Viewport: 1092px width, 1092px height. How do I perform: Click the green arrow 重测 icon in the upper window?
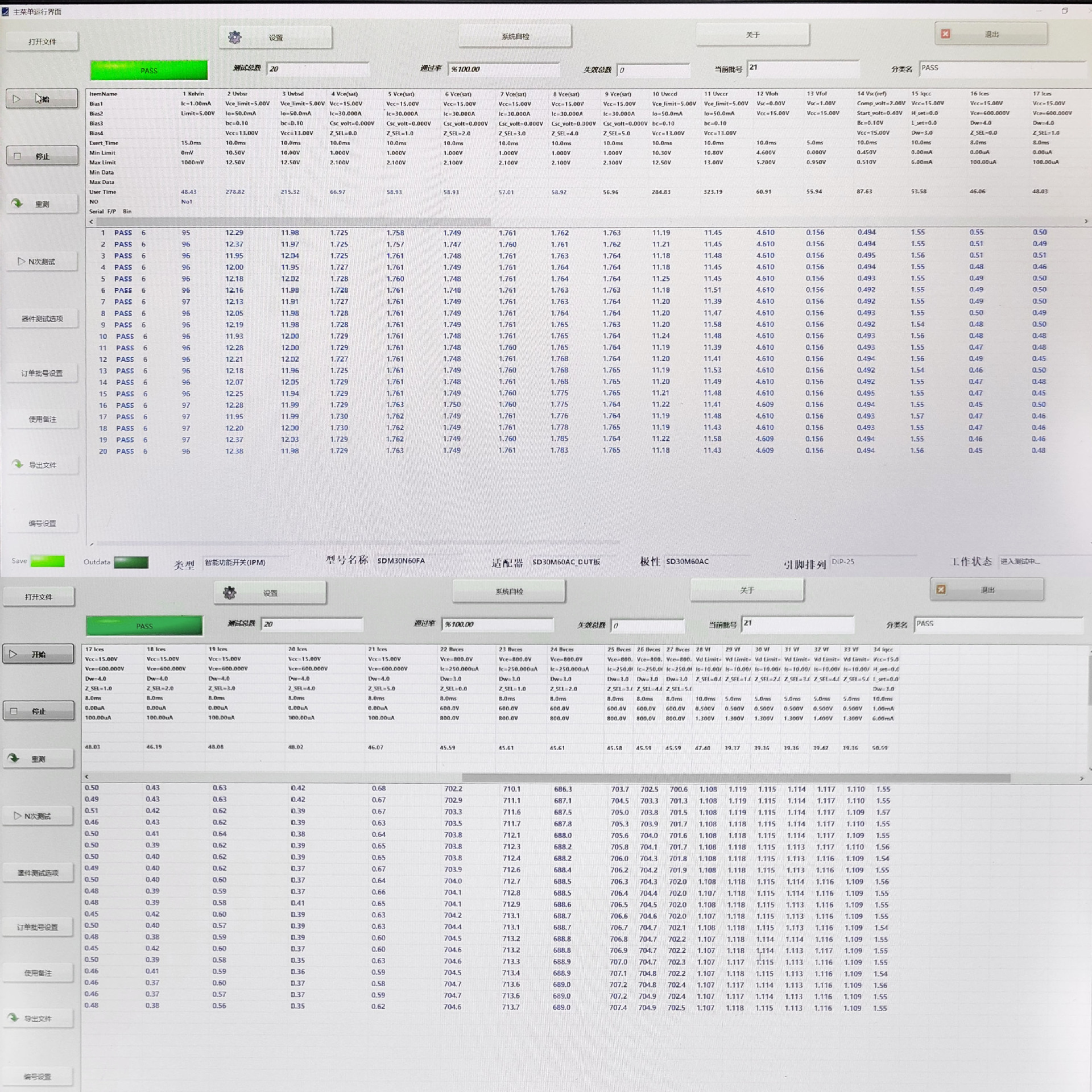pos(17,204)
